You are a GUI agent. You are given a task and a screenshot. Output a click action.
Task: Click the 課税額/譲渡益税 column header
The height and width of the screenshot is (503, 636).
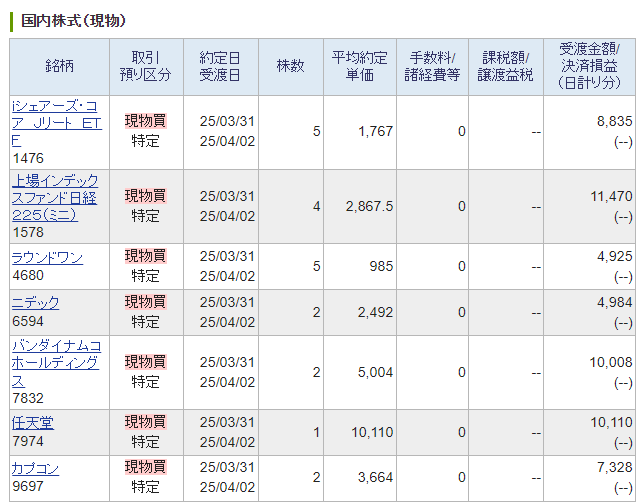[x=505, y=67]
